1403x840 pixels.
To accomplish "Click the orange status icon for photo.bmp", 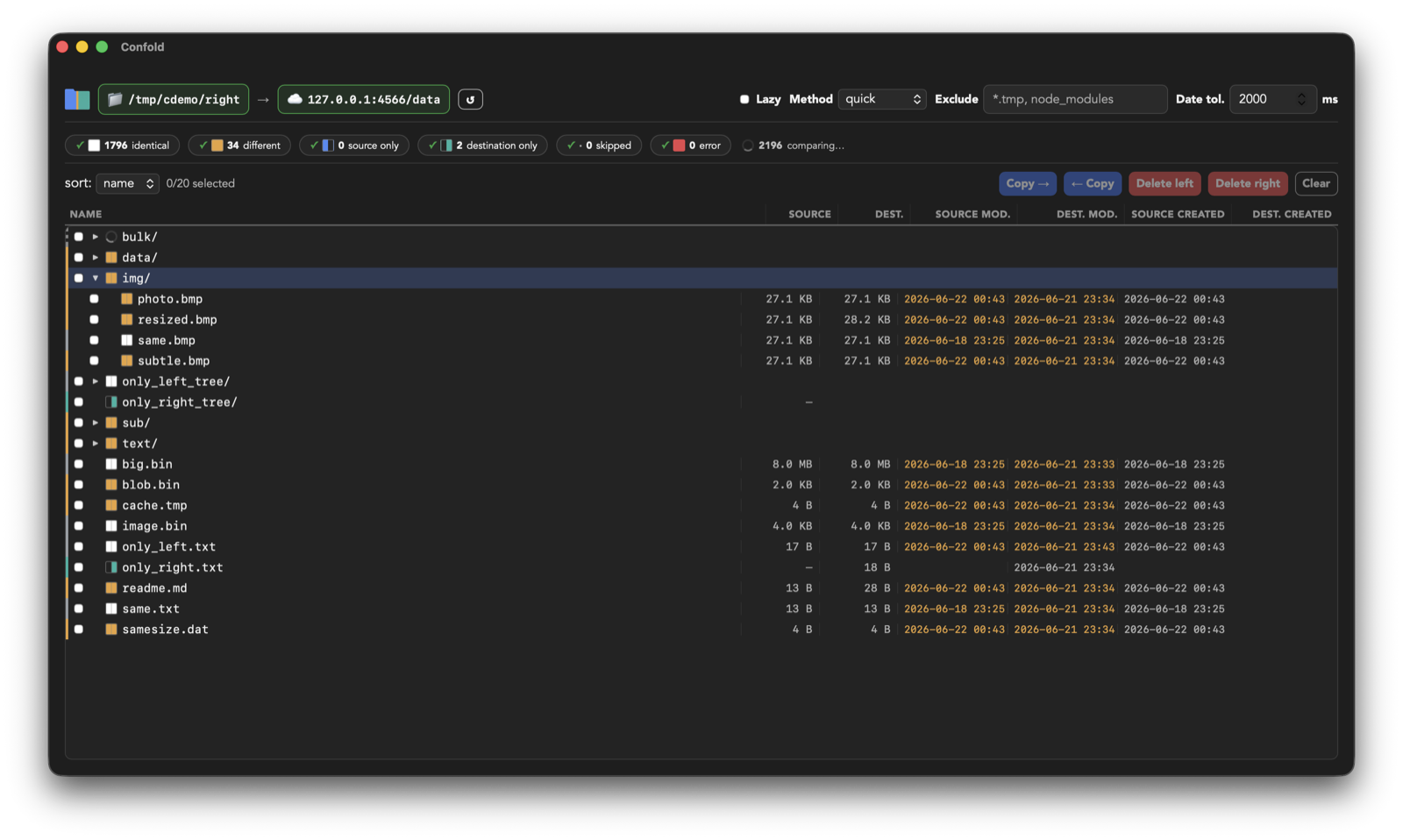I will pos(126,299).
